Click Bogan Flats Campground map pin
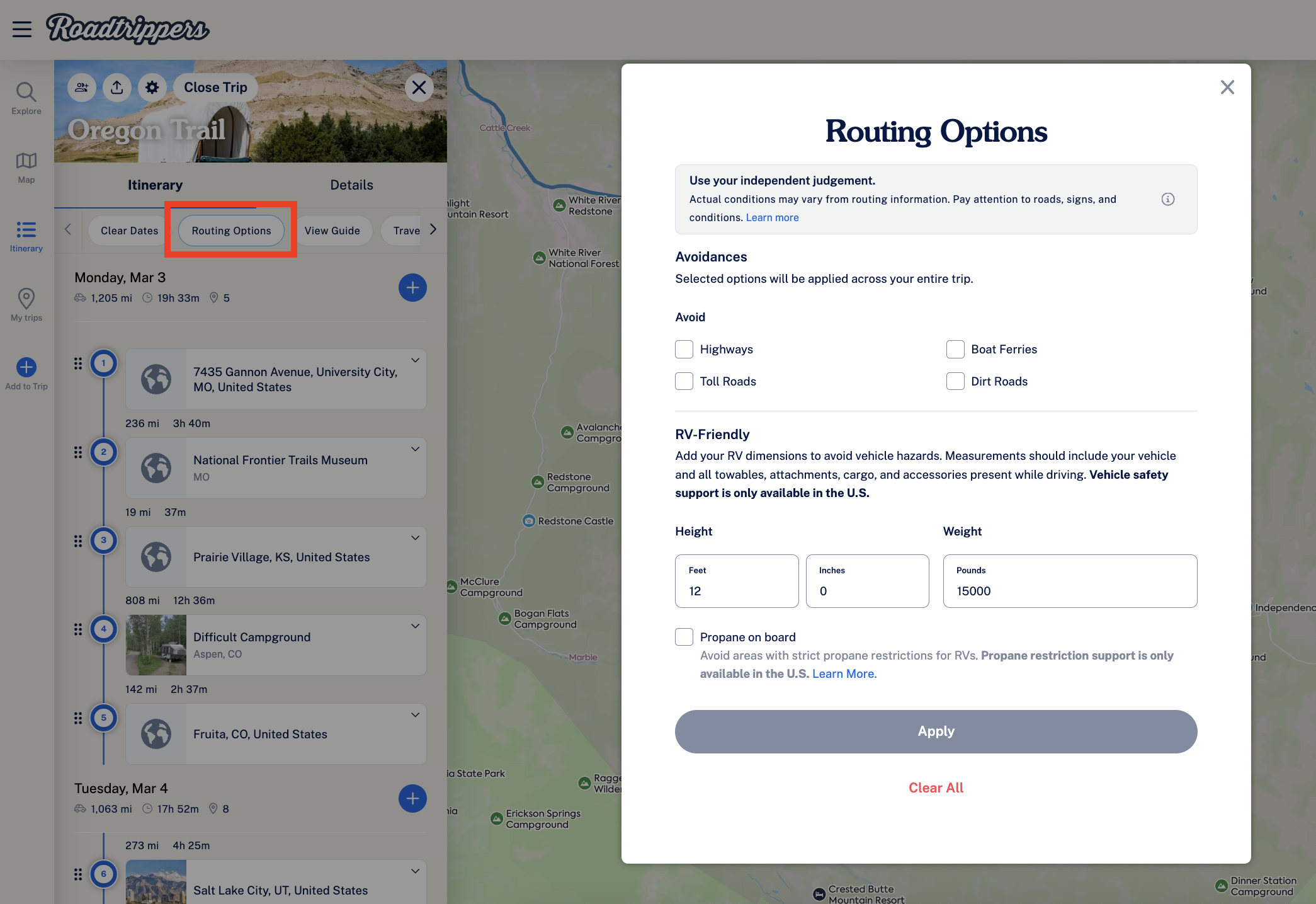This screenshot has height=904, width=1316. [x=505, y=619]
